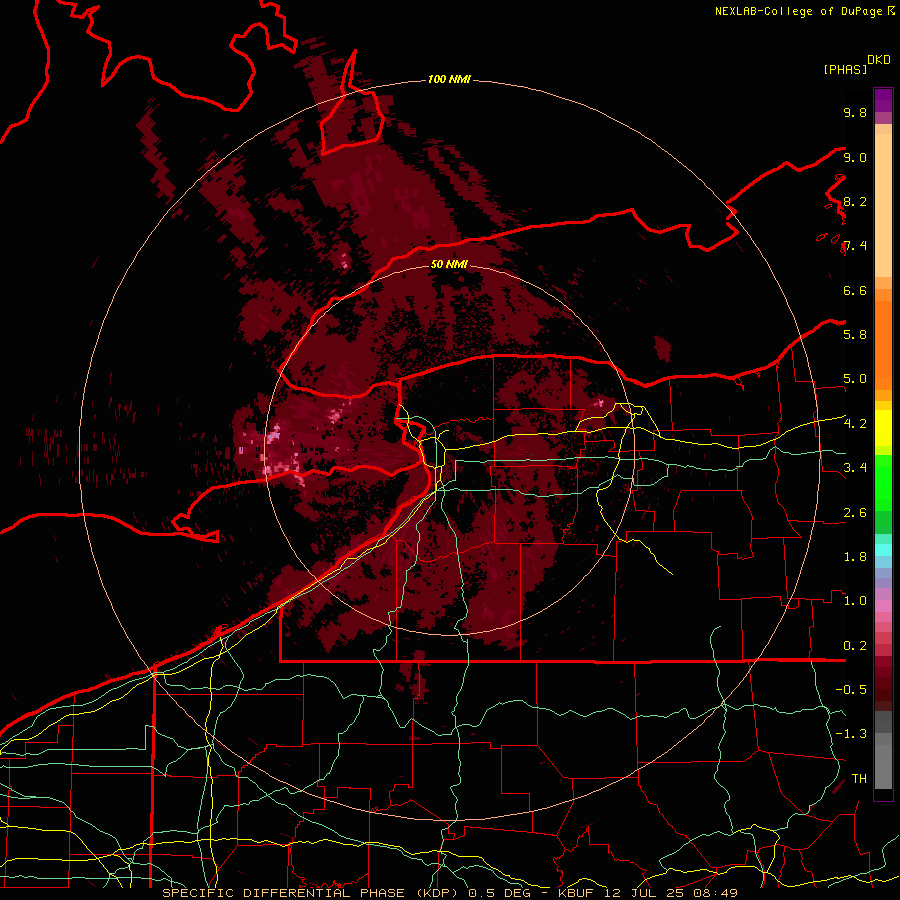Click the 0.2 value on the color scale
This screenshot has height=900, width=900.
pyautogui.click(x=855, y=646)
